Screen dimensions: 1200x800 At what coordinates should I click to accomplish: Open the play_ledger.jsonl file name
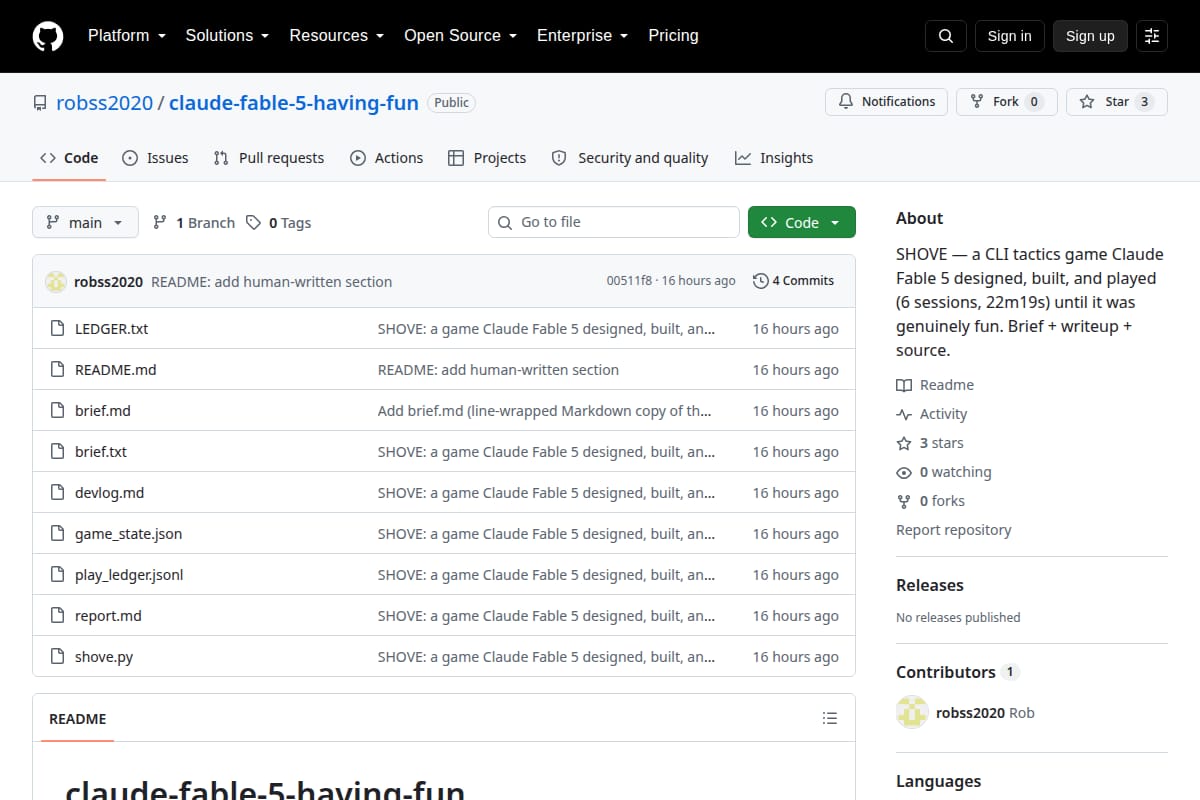click(x=129, y=575)
